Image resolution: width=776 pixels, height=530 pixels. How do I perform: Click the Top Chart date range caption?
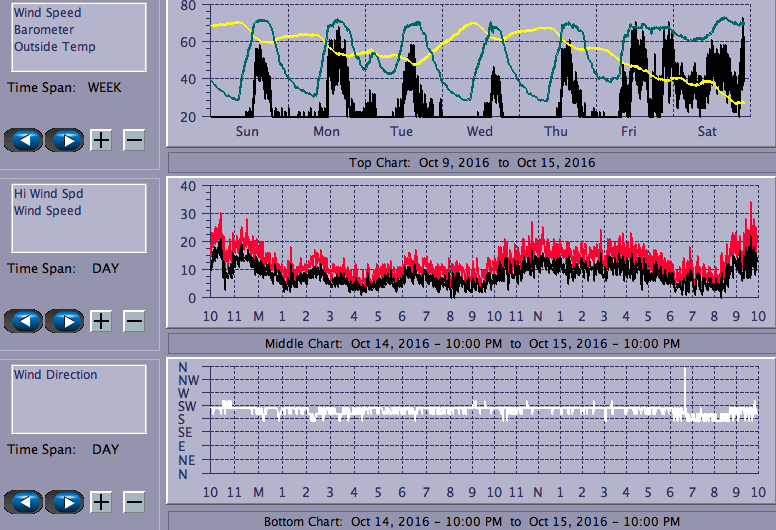471,163
